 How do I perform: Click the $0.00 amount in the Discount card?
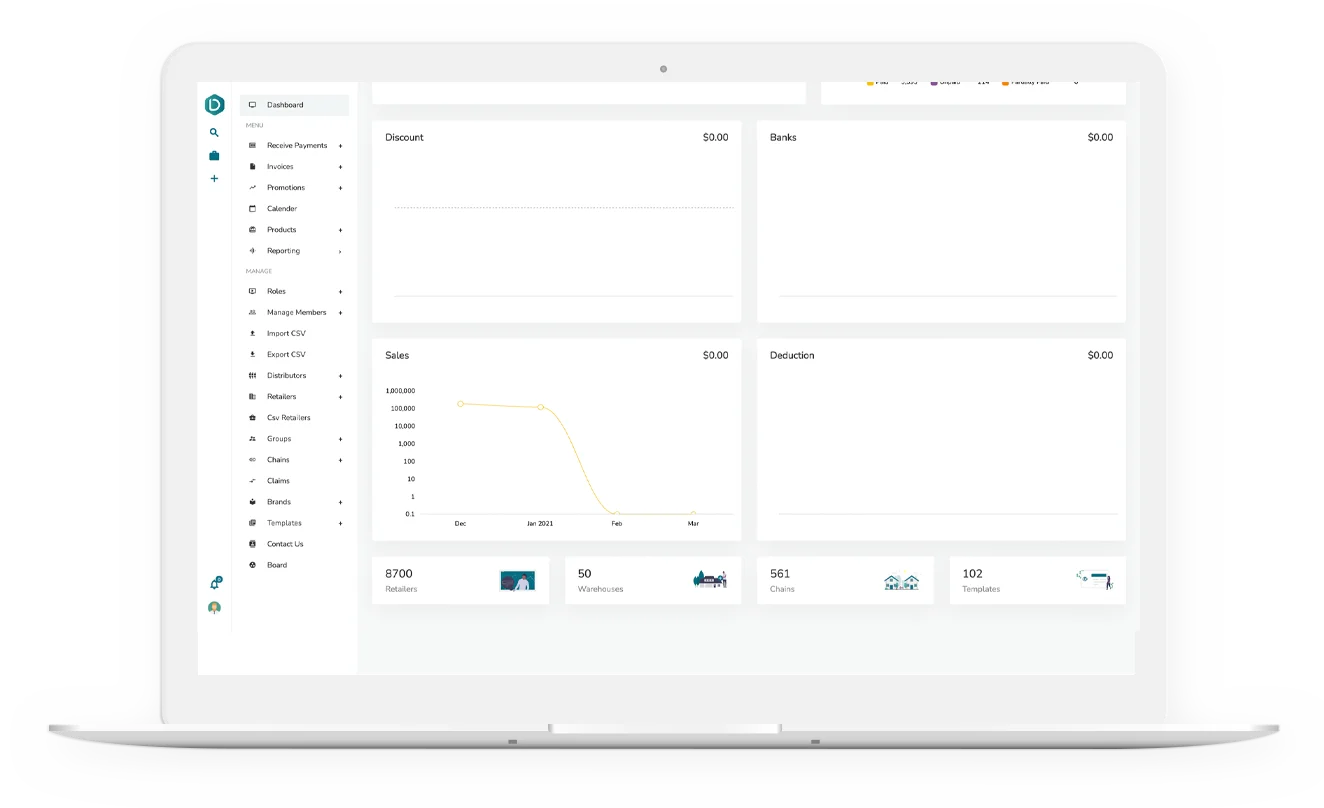(x=716, y=137)
